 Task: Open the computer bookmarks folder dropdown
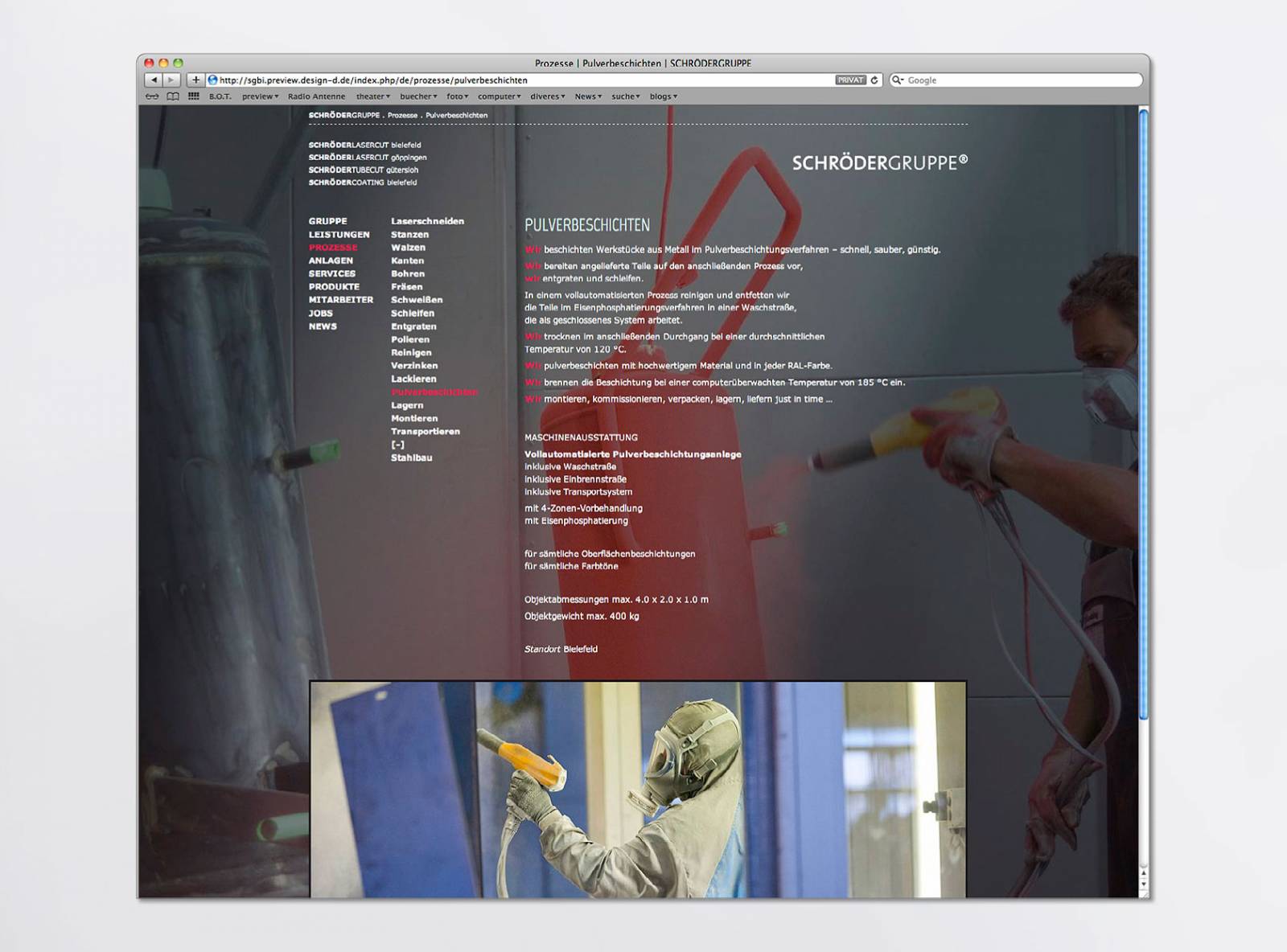pos(500,96)
